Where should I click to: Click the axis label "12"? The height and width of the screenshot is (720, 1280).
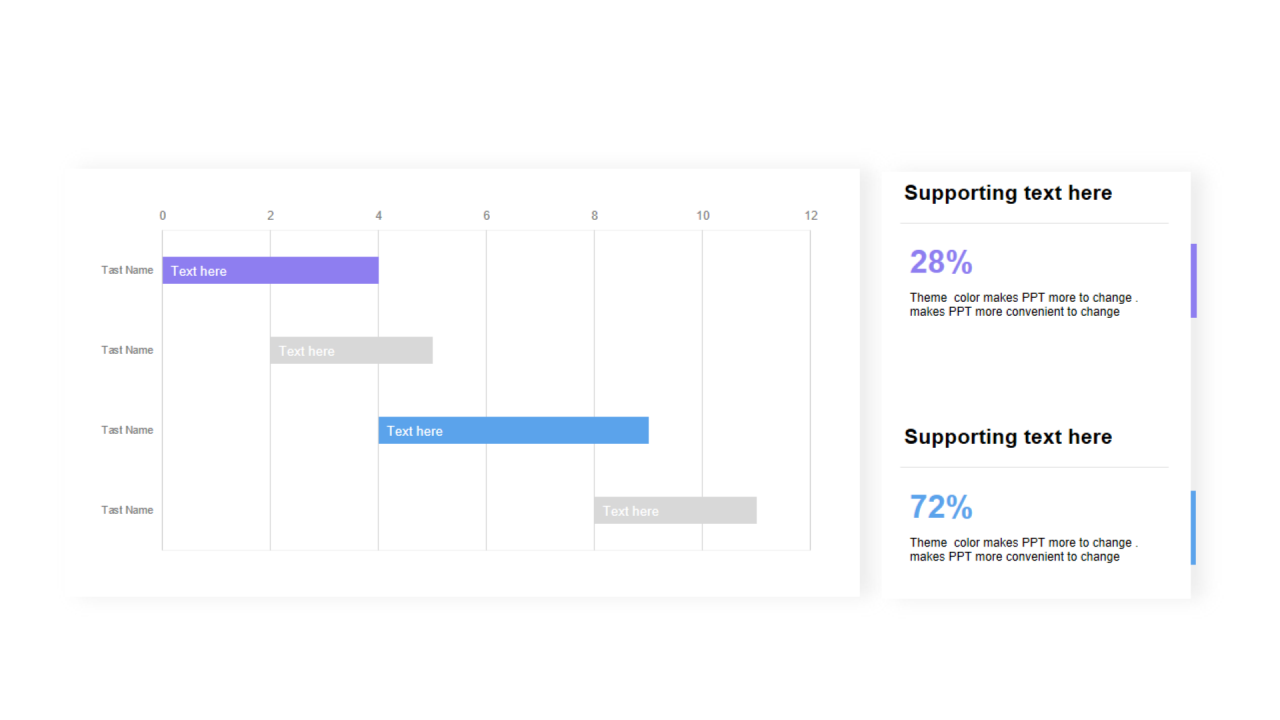pyautogui.click(x=811, y=216)
